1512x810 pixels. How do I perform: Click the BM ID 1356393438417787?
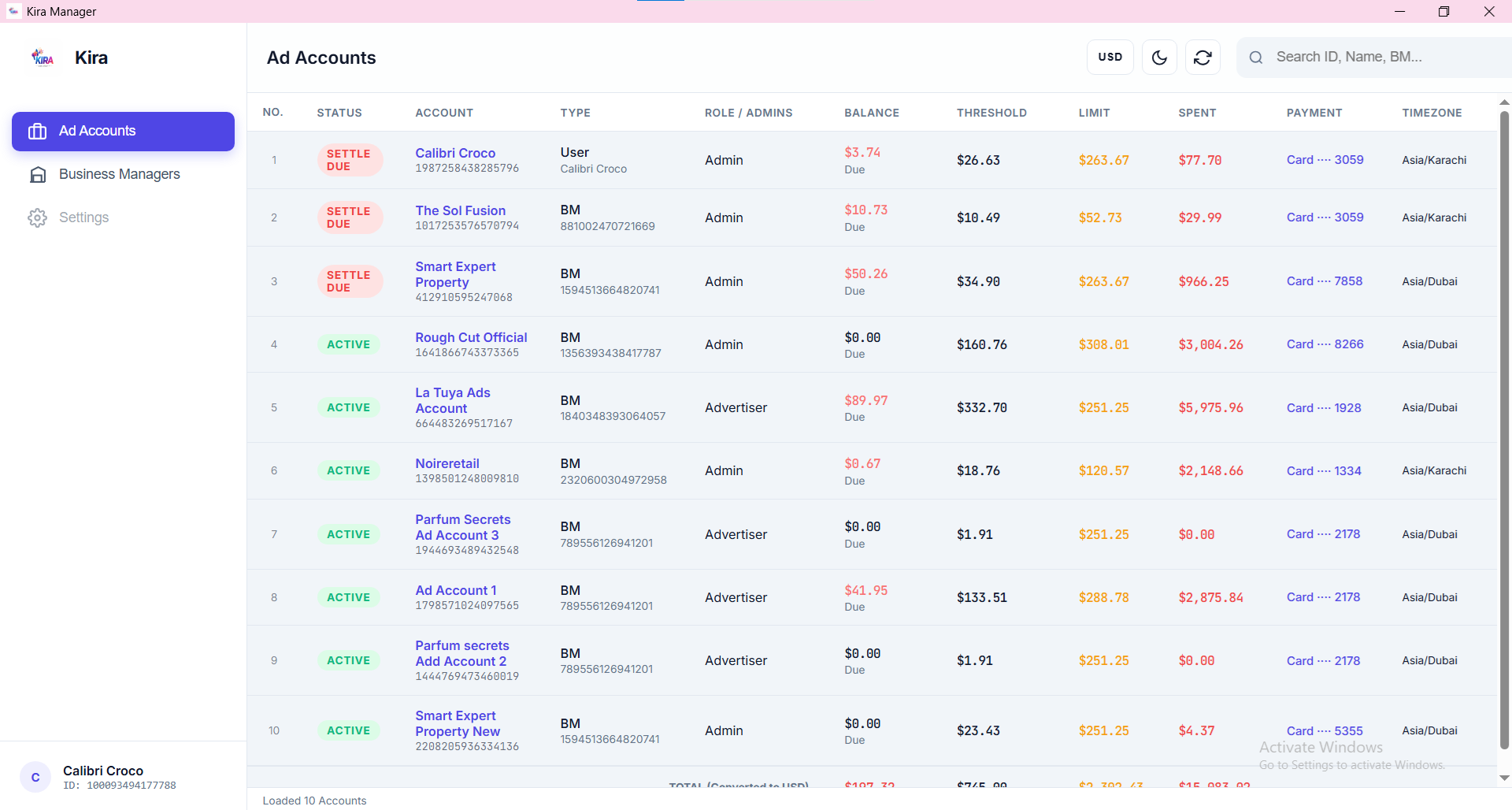pos(610,354)
